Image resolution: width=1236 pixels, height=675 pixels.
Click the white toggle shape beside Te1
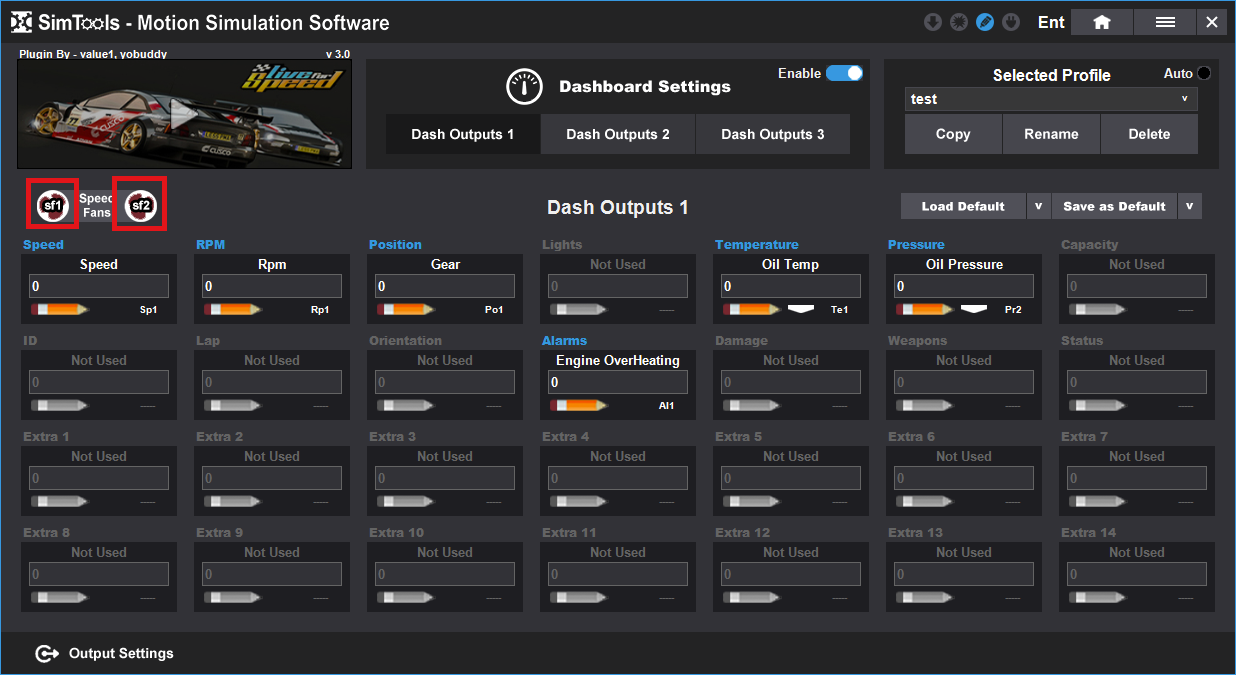pos(801,309)
